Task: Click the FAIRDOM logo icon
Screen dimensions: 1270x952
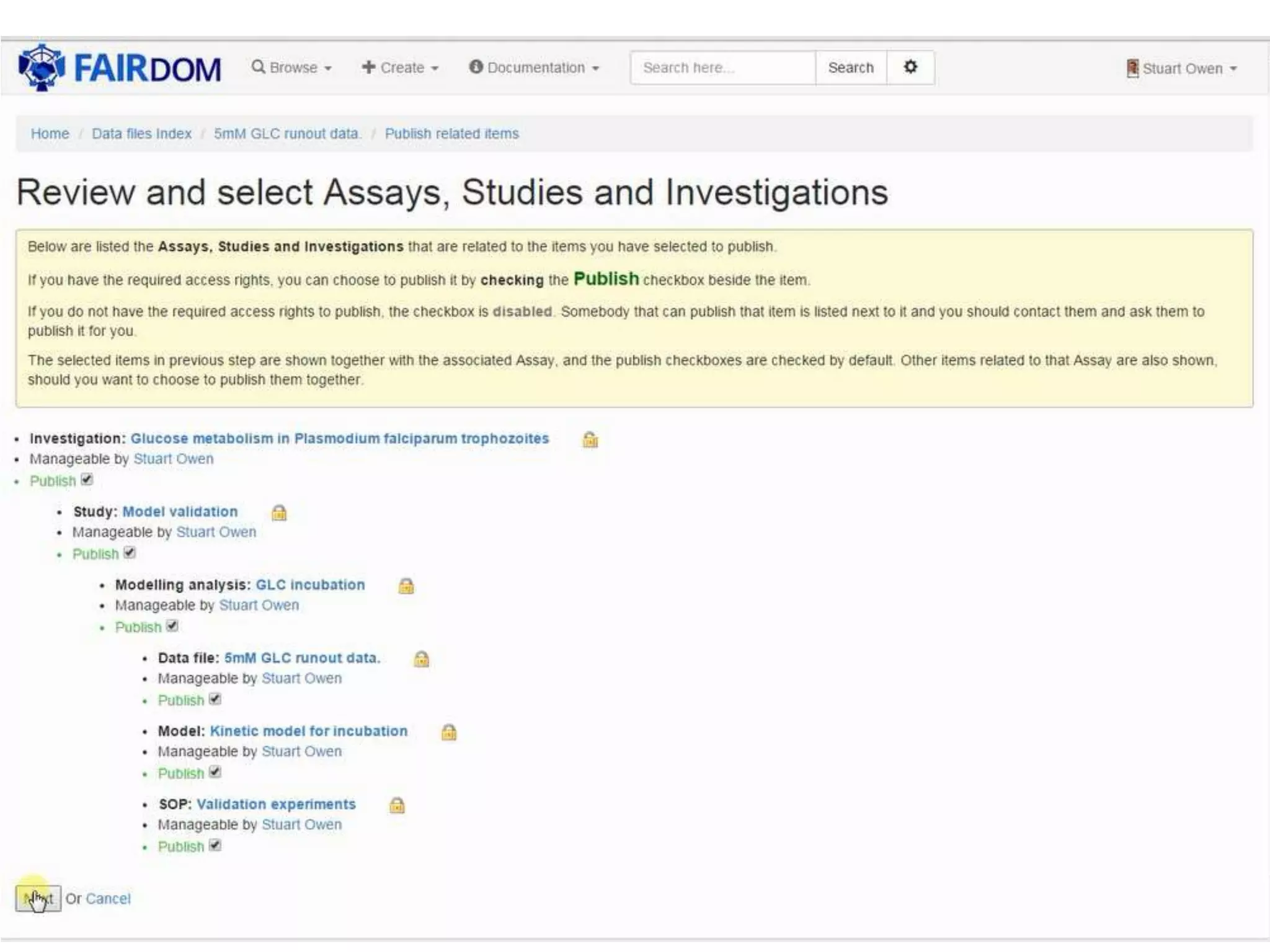Action: coord(42,67)
